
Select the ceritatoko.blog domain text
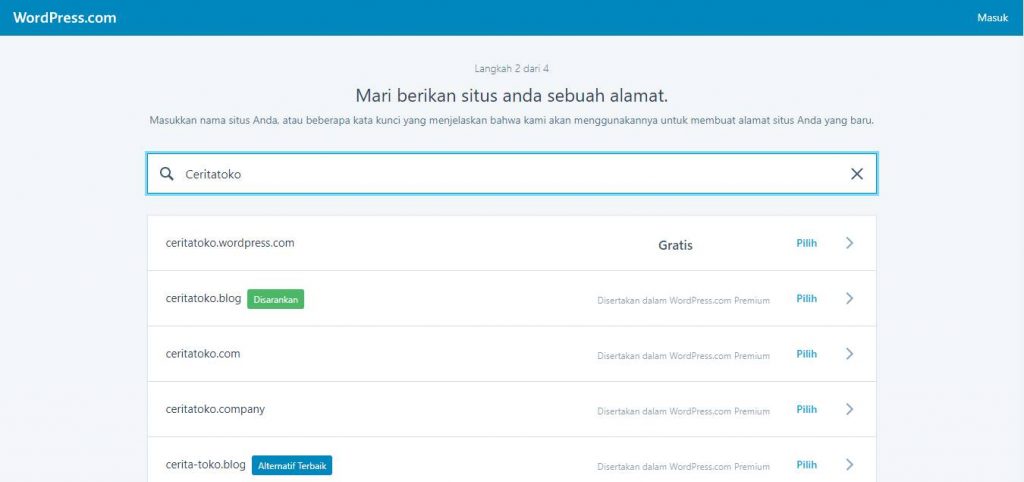point(203,298)
